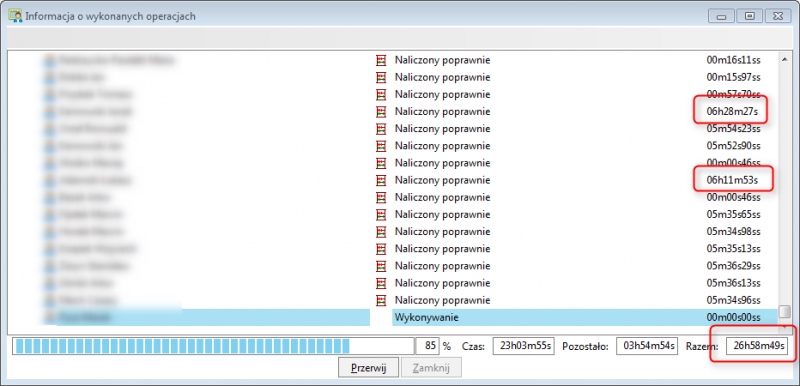Viewport: 800px width, 386px height.
Task: Click the Czas field showing 23h03m55s
Action: pos(523,346)
